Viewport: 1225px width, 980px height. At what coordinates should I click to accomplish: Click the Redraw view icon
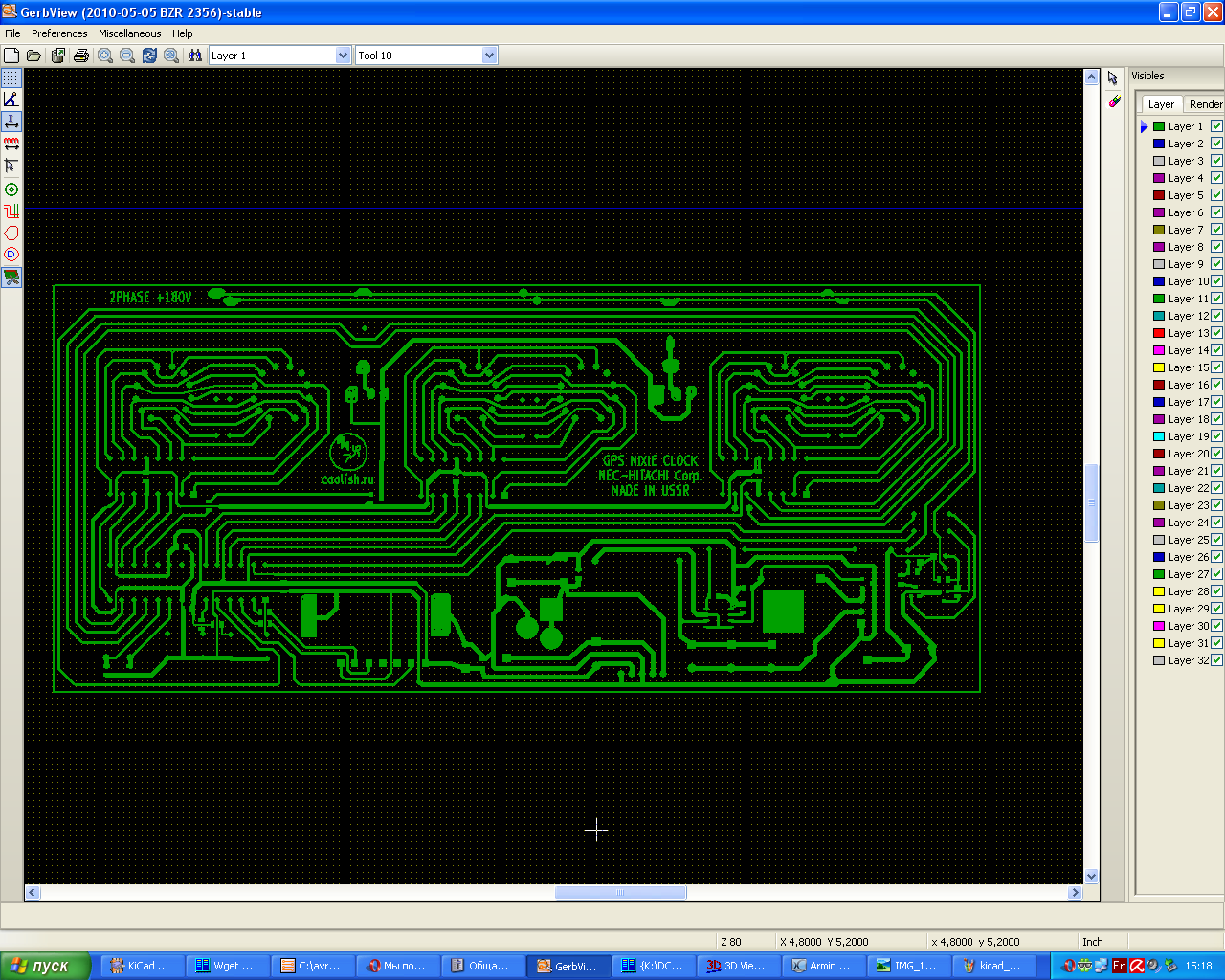(x=149, y=56)
